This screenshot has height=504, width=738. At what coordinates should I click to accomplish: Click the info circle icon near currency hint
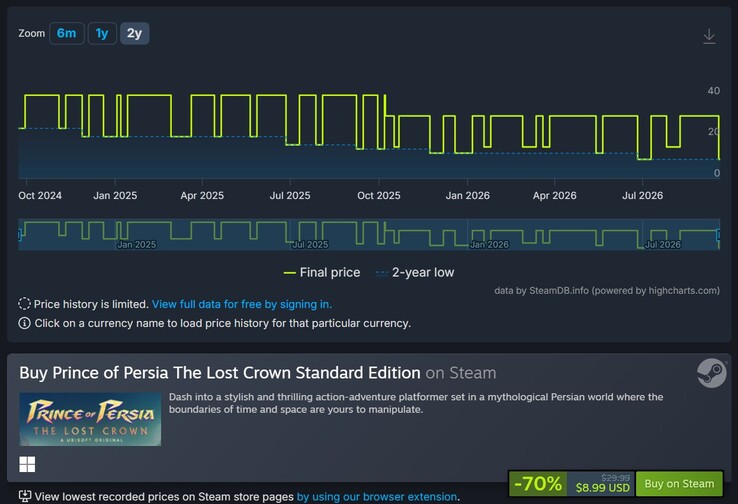click(24, 323)
